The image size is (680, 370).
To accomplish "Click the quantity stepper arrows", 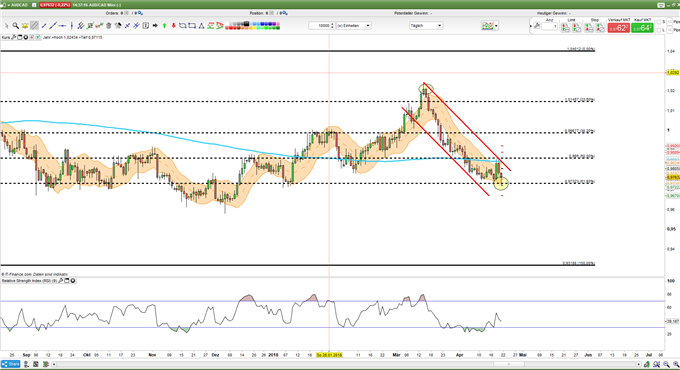I will (332, 26).
